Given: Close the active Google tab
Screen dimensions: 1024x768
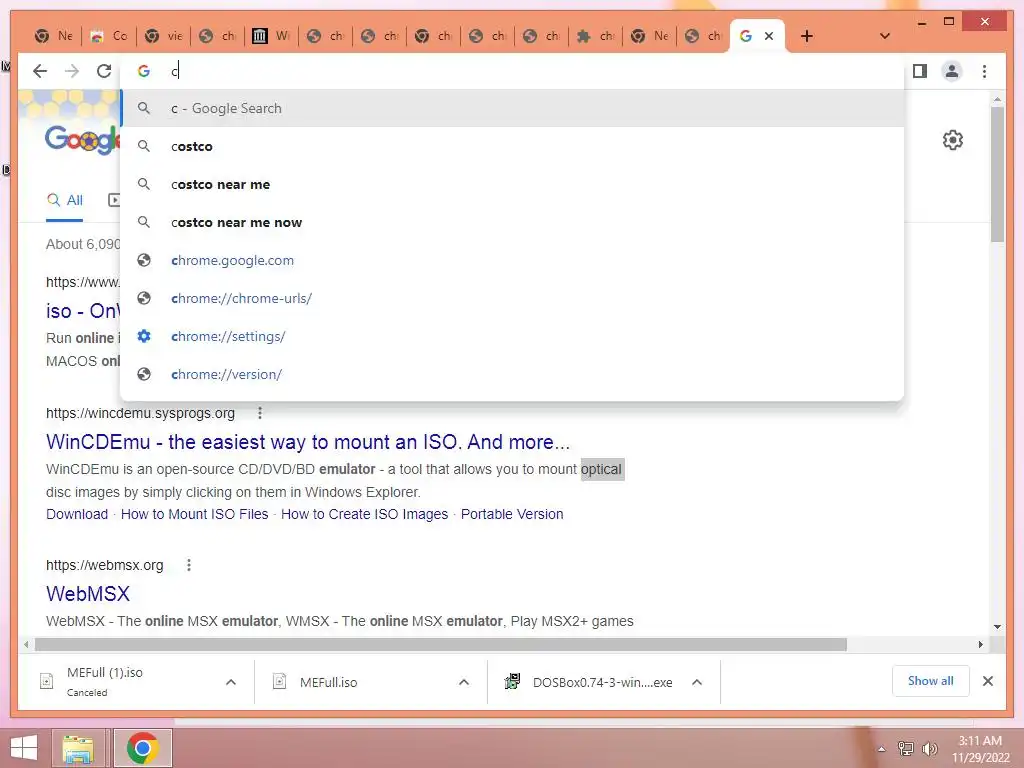Looking at the screenshot, I should (769, 36).
